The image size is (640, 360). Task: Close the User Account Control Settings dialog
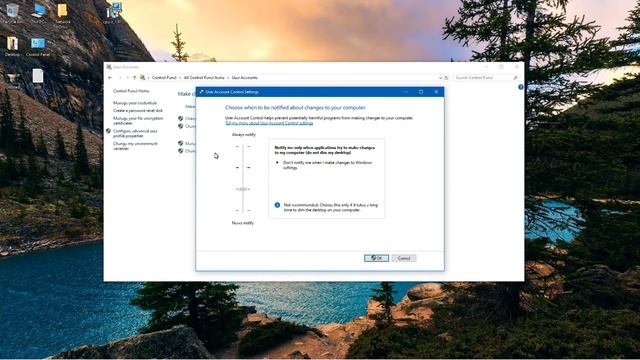tap(436, 92)
